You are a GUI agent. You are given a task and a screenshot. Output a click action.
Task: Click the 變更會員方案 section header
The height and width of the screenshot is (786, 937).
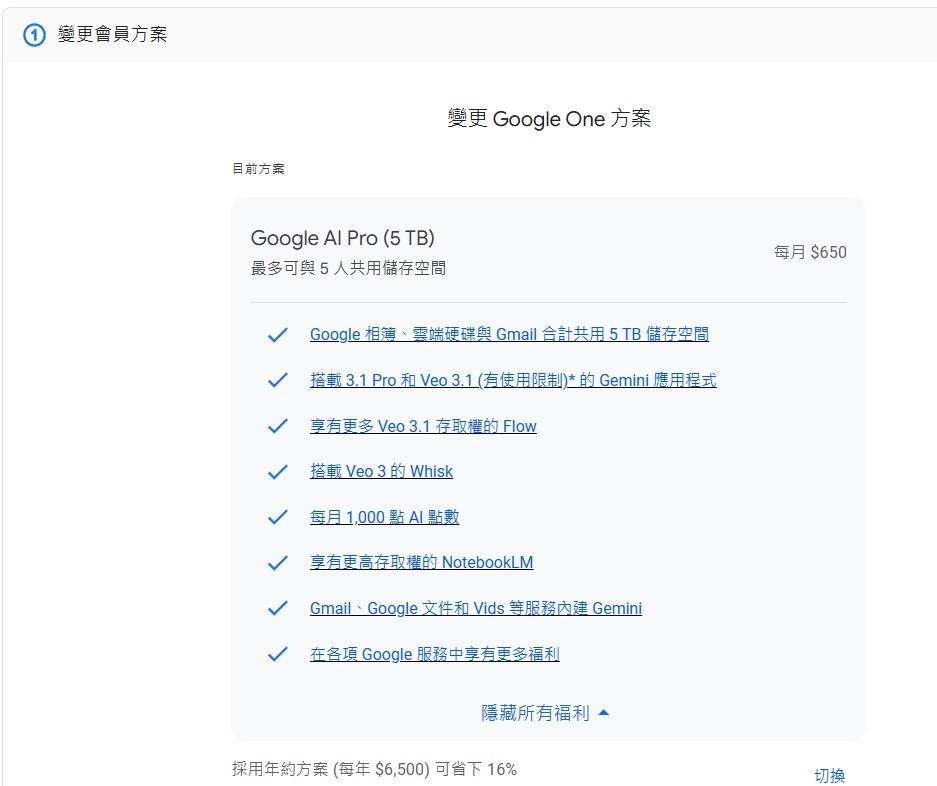pyautogui.click(x=112, y=35)
